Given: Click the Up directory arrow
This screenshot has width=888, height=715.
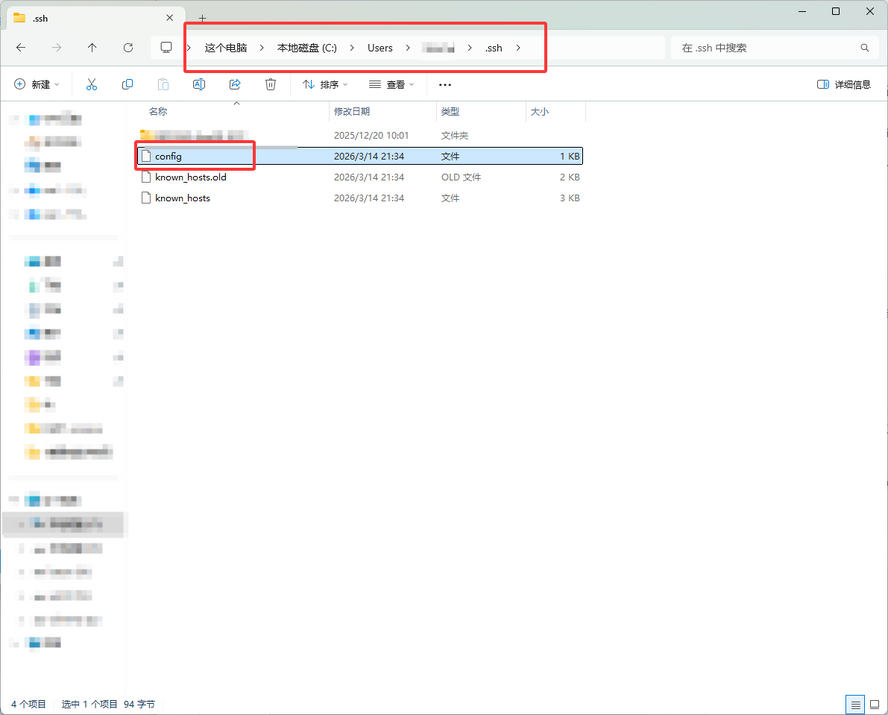Looking at the screenshot, I should (92, 48).
